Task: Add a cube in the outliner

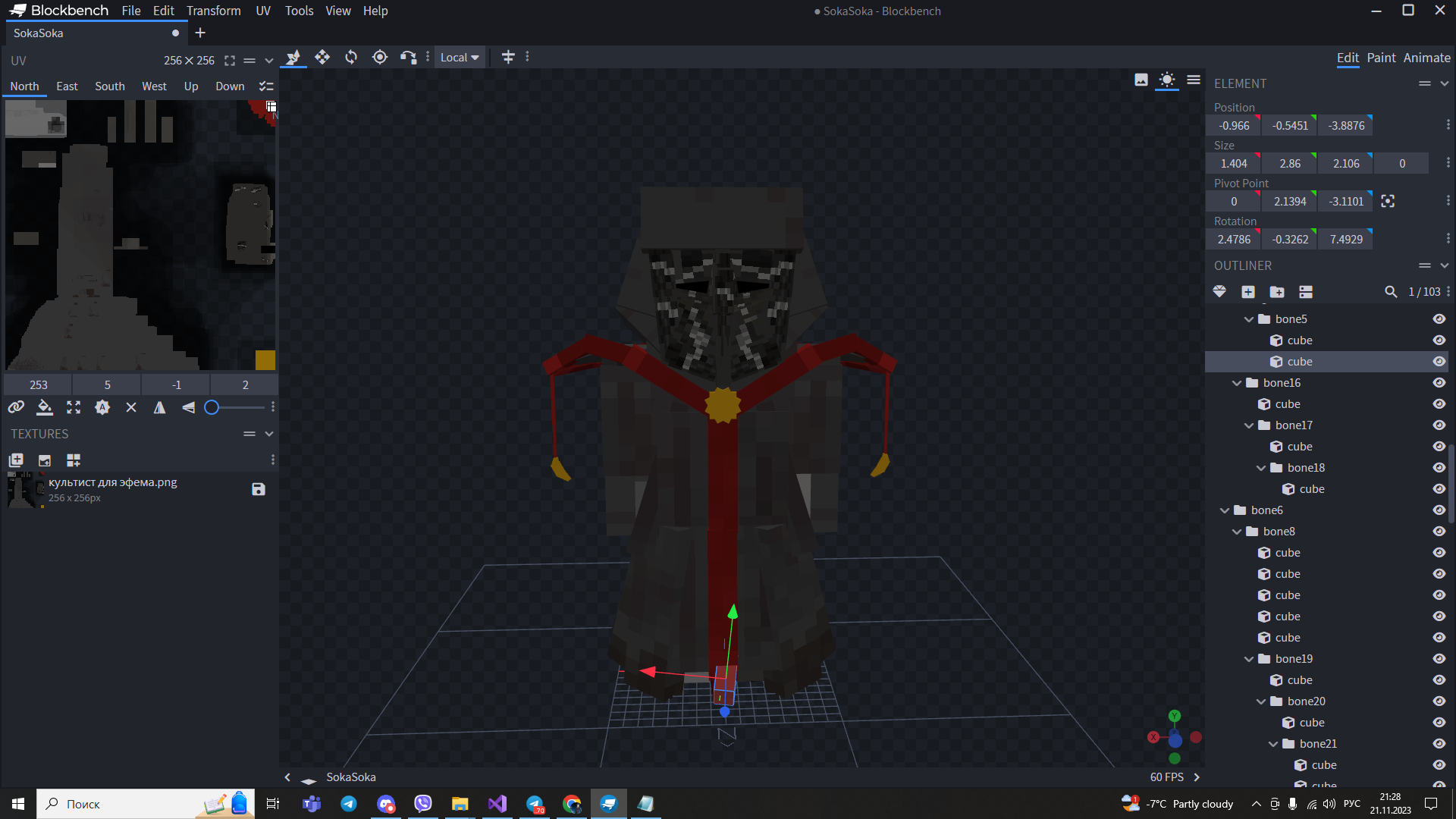Action: 1248,292
